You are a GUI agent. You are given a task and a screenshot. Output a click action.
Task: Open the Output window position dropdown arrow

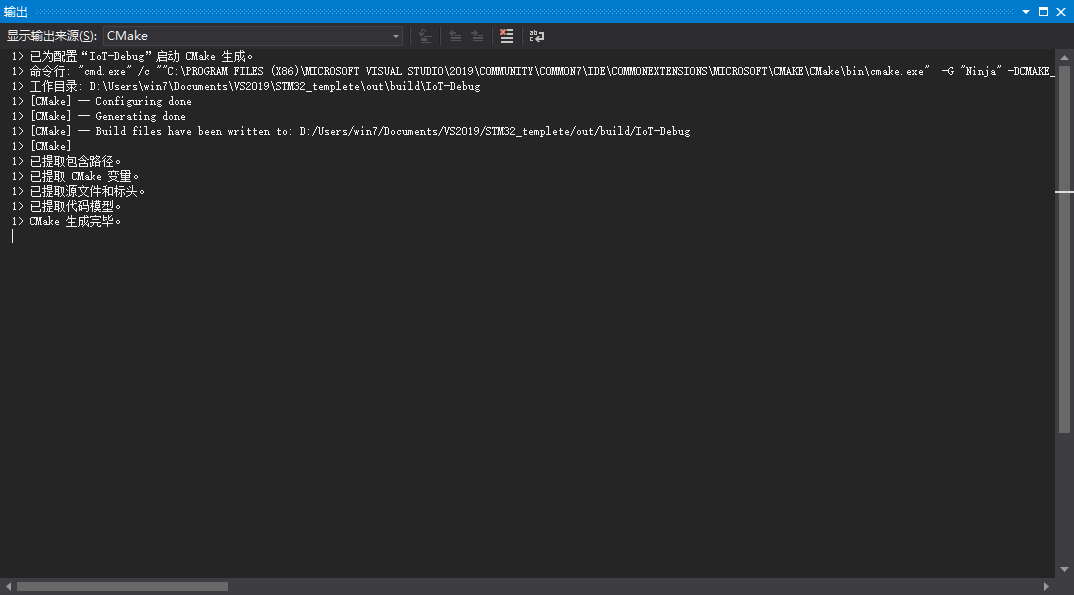(x=1026, y=12)
